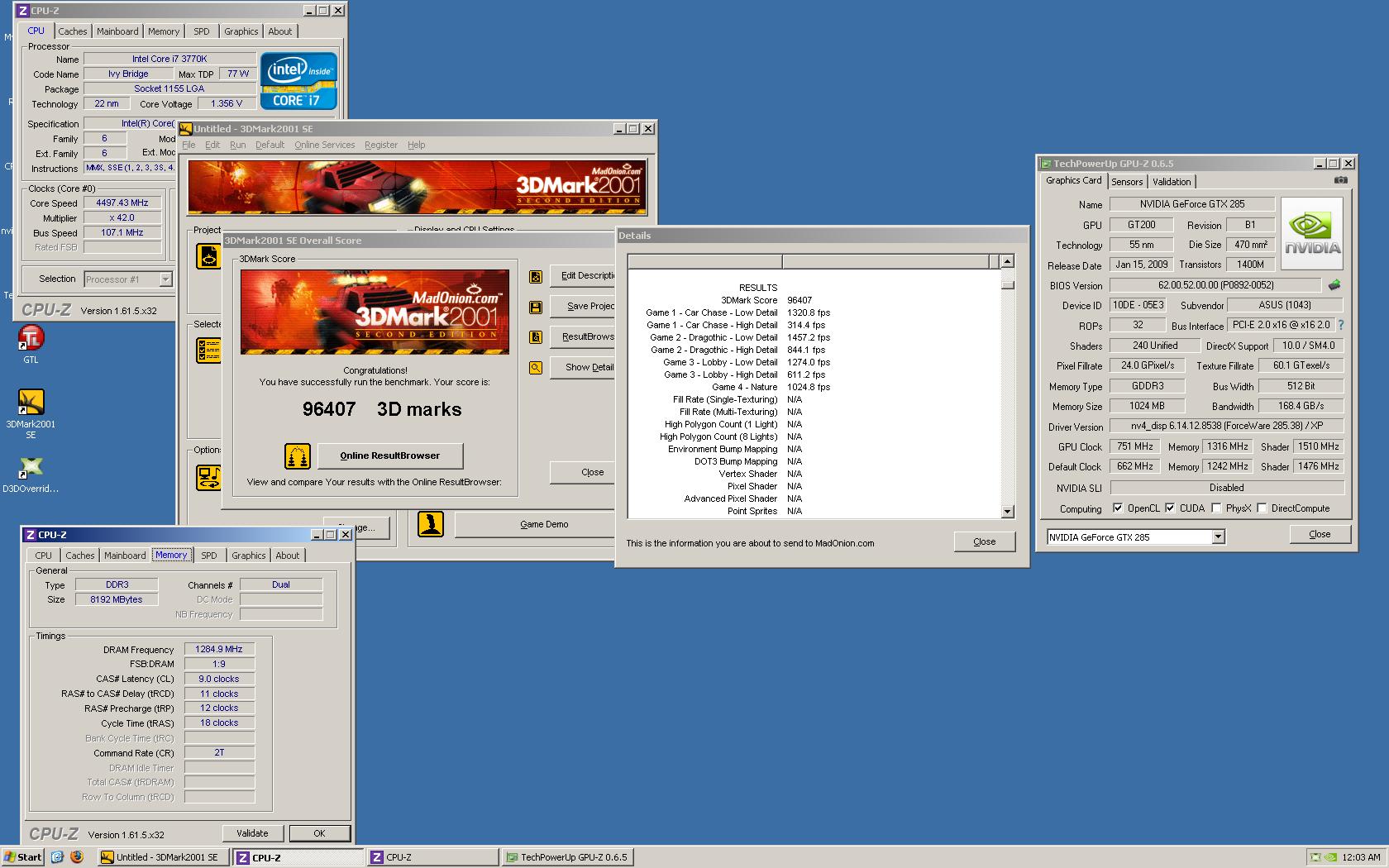The width and height of the screenshot is (1389, 868).
Task: Click OK button in CPU-Z Memory window
Action: (x=319, y=833)
